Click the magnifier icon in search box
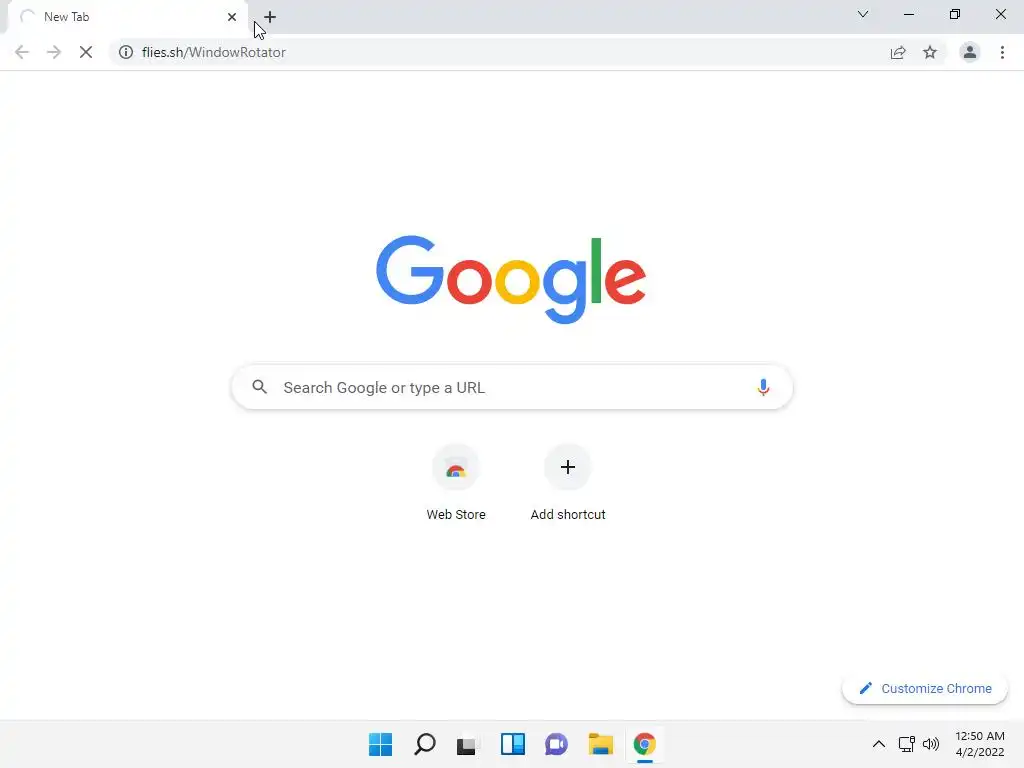This screenshot has width=1024, height=768. coord(260,387)
